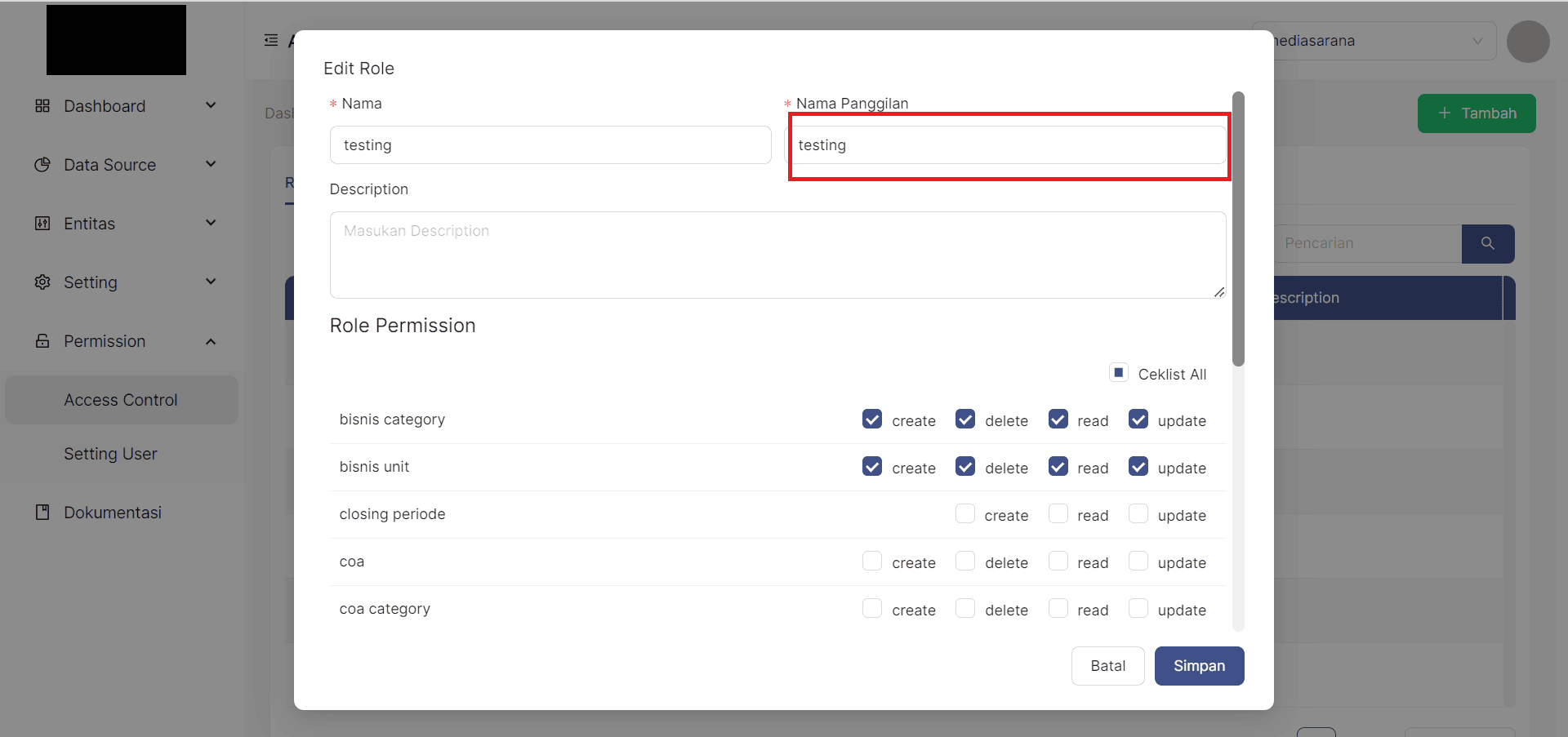The height and width of the screenshot is (737, 1568).
Task: Open Setting User menu item
Action: [x=110, y=454]
